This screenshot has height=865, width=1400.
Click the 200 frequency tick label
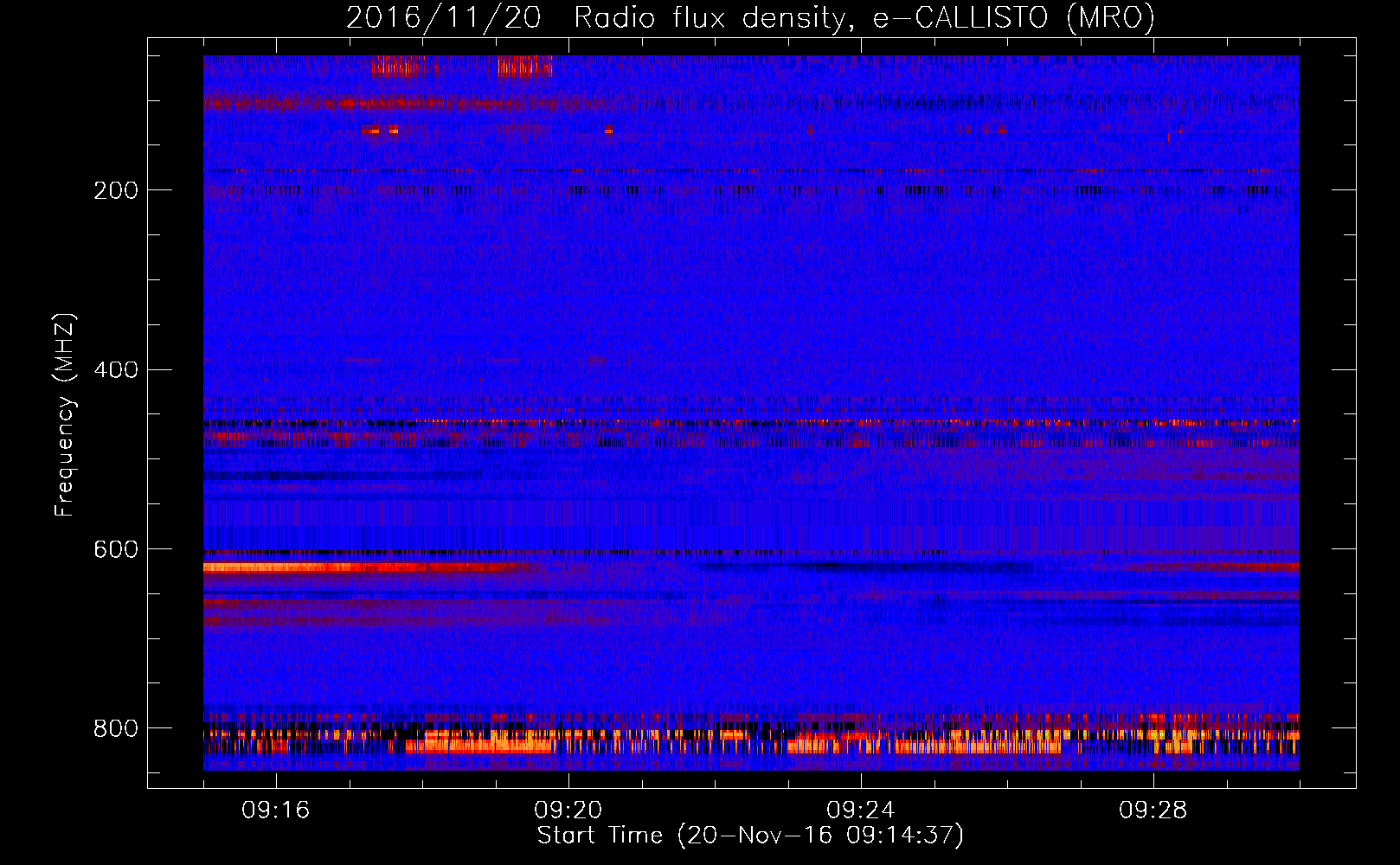point(116,190)
